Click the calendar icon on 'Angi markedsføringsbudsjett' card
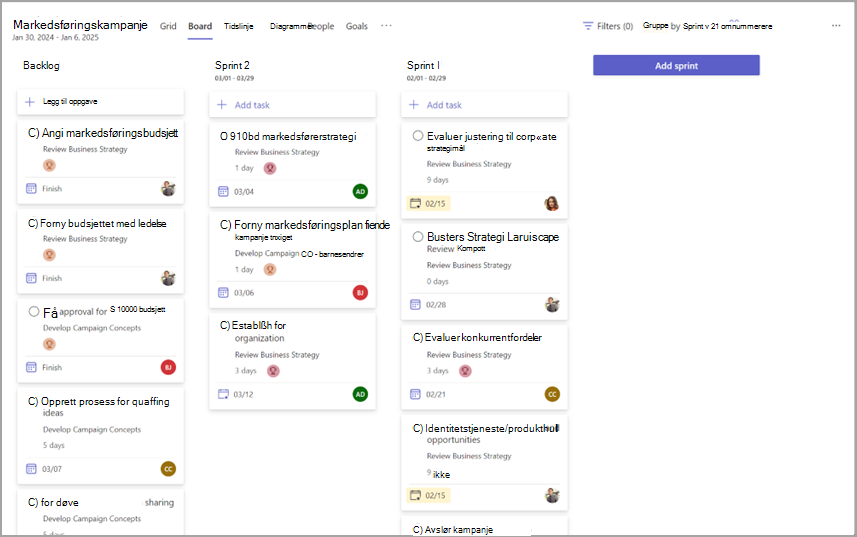Image resolution: width=857 pixels, height=537 pixels. (32, 188)
